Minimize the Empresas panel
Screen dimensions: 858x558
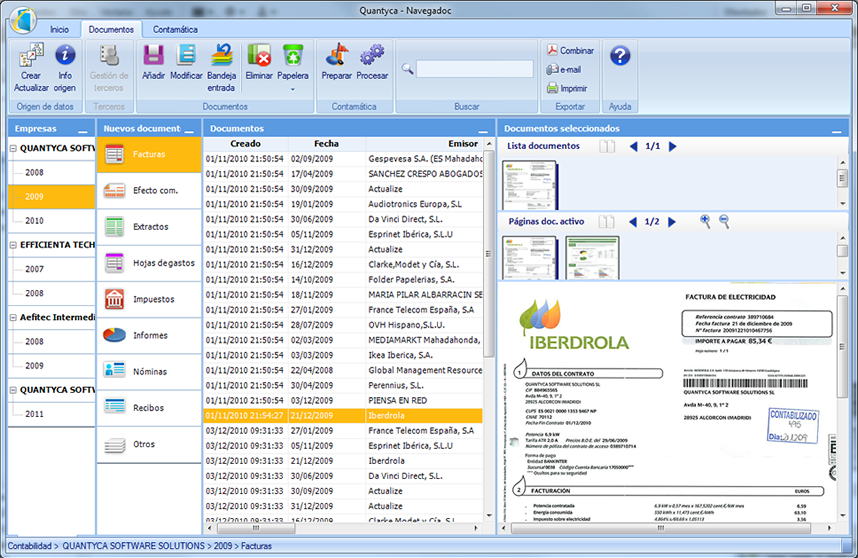[x=83, y=131]
